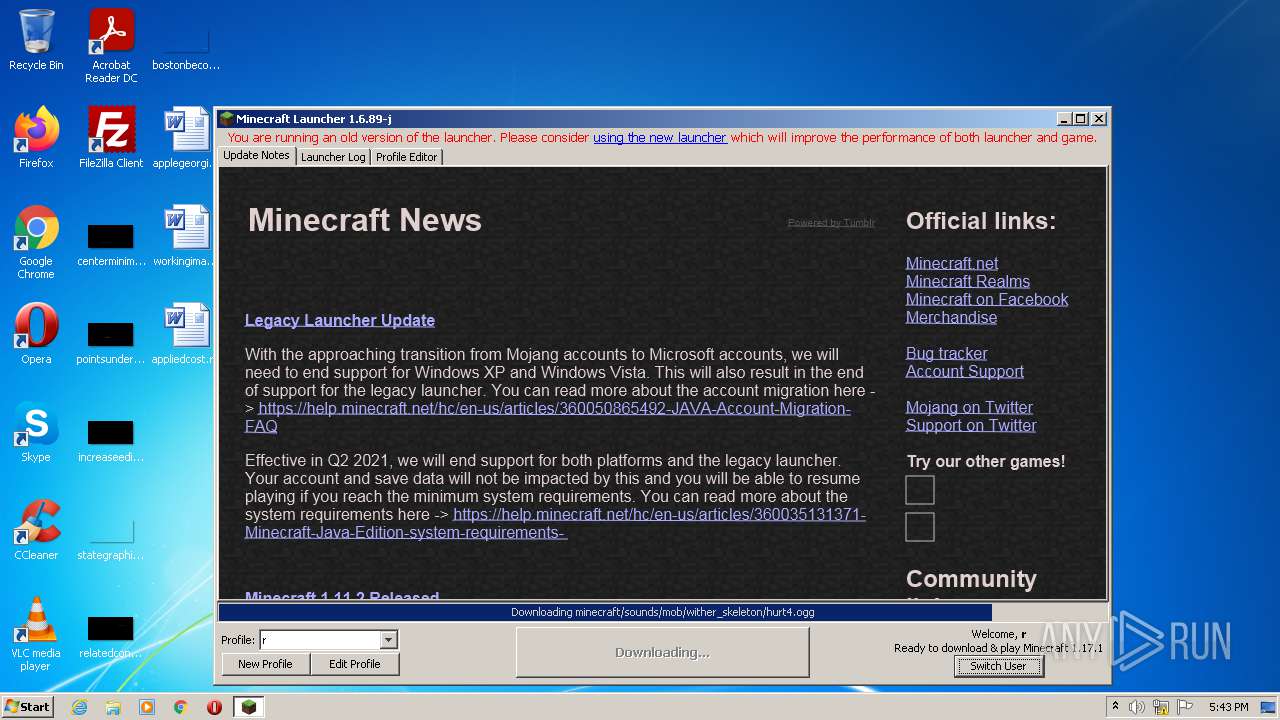Open the Recycle Bin desktop icon
The image size is (1280, 720).
36,40
